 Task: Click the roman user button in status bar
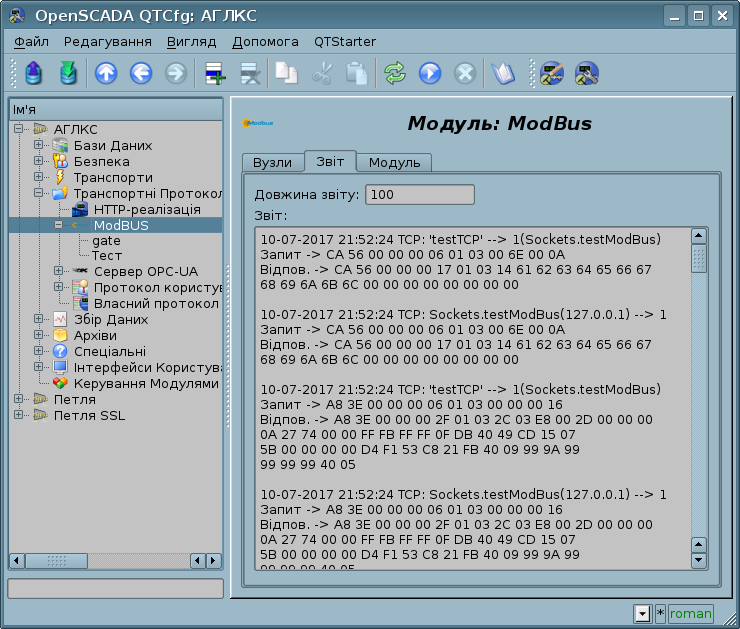coord(690,613)
